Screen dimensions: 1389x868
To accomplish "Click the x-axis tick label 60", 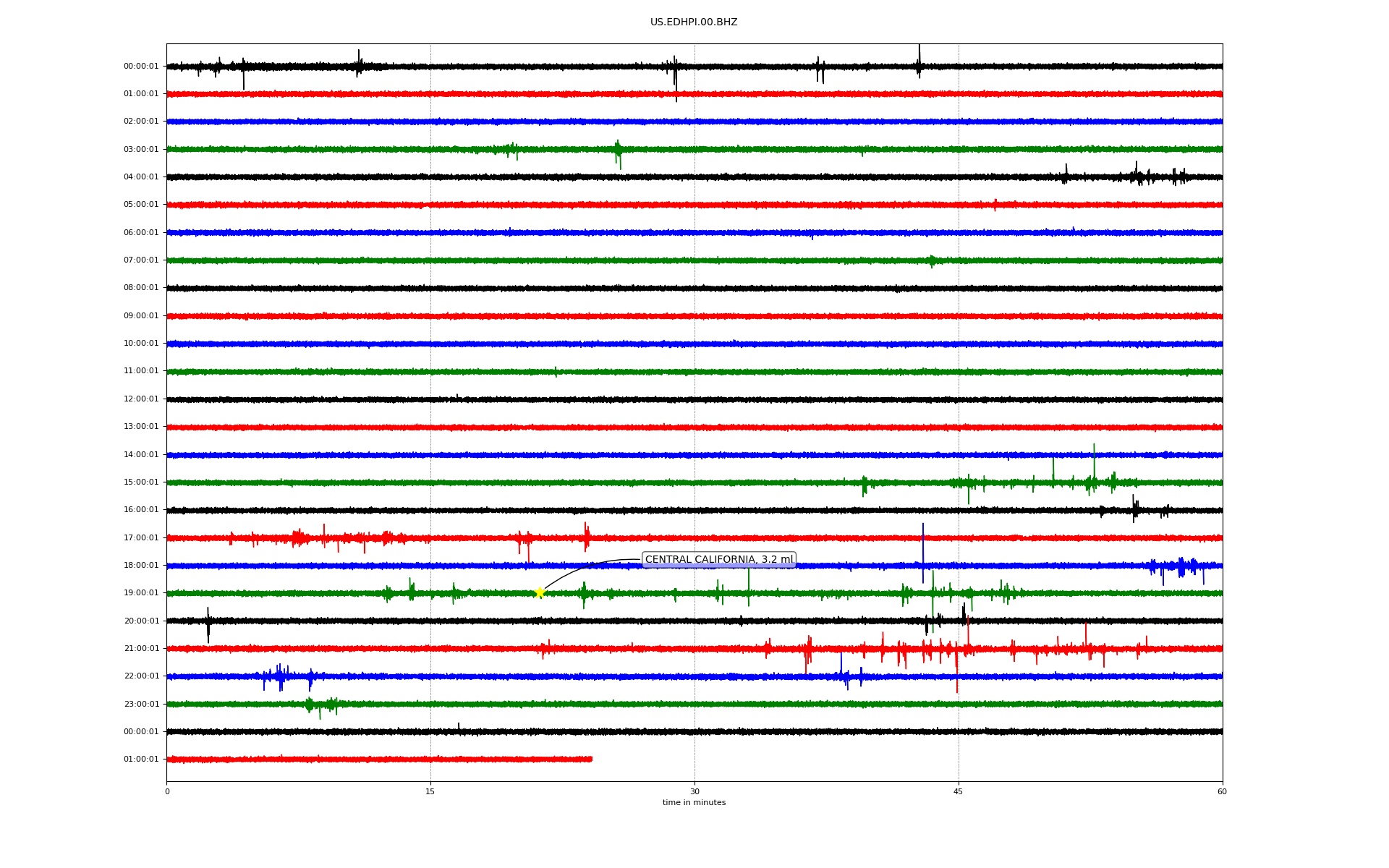I will [x=1222, y=792].
